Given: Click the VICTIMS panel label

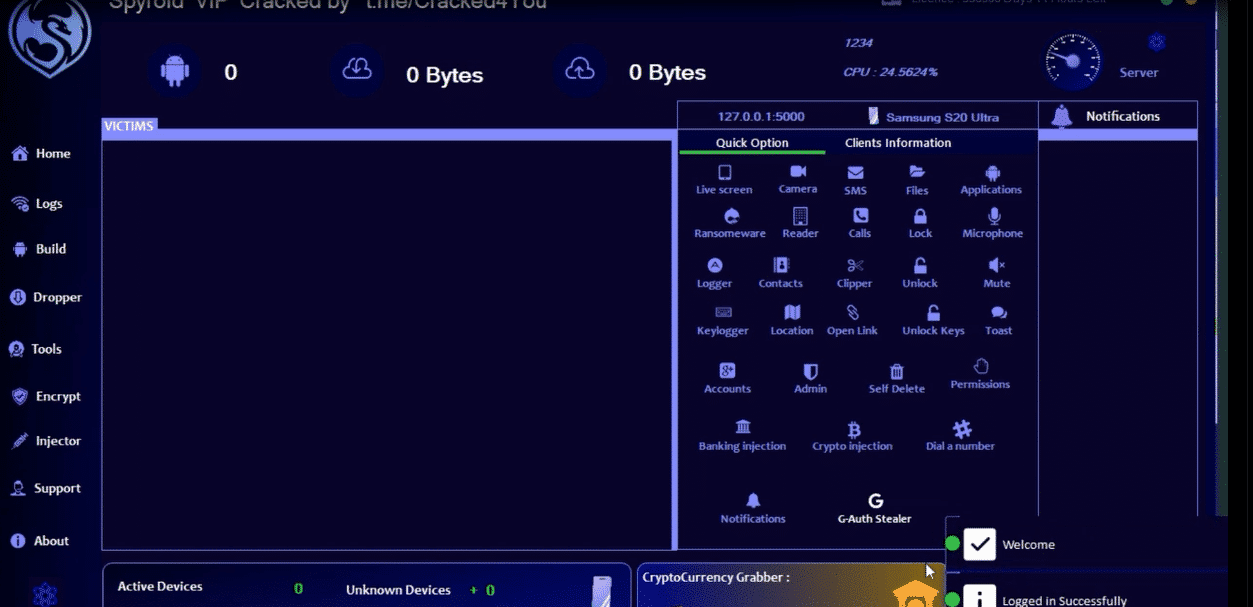Looking at the screenshot, I should (x=129, y=126).
